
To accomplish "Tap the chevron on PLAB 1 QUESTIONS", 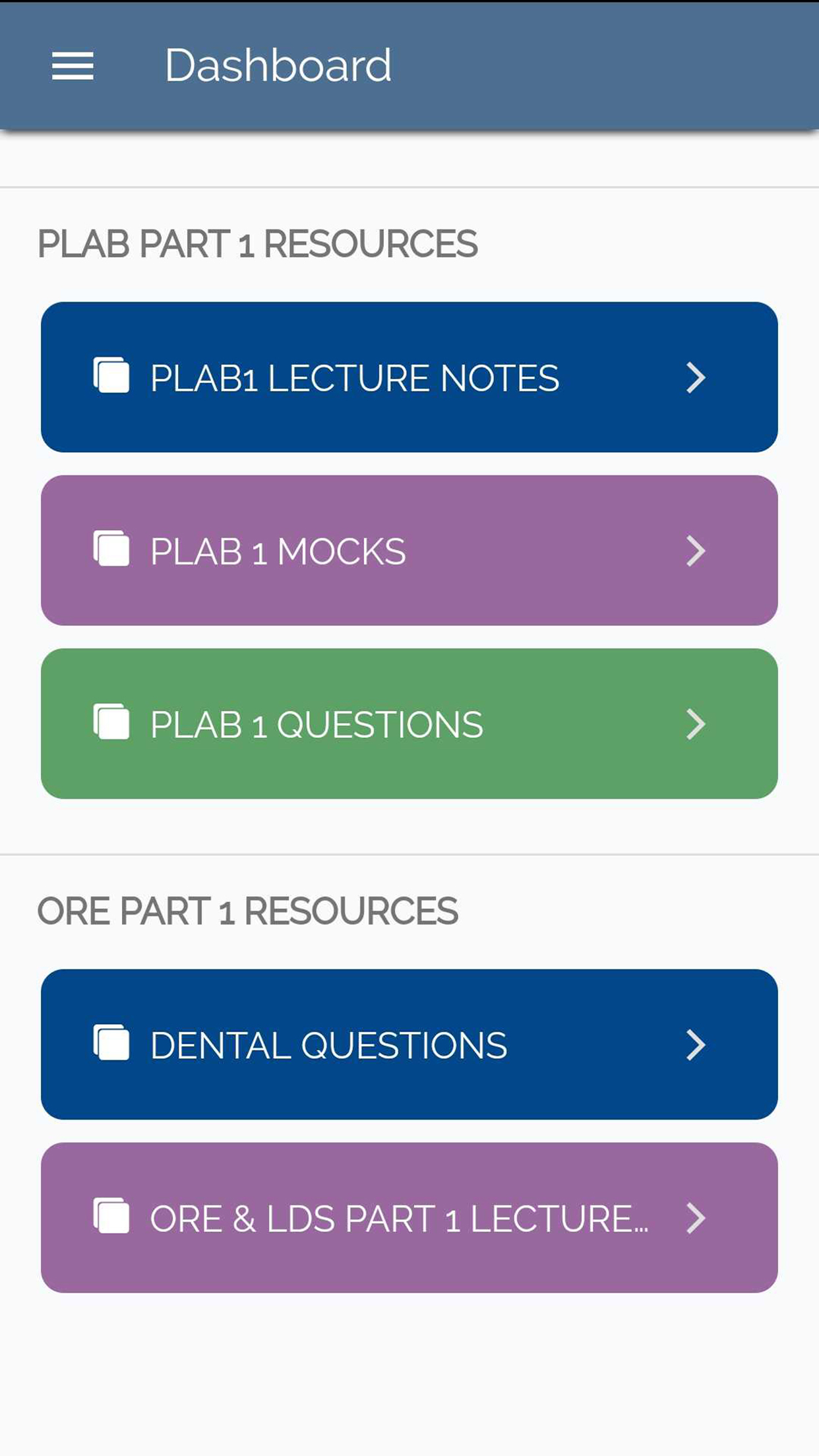I will point(696,724).
